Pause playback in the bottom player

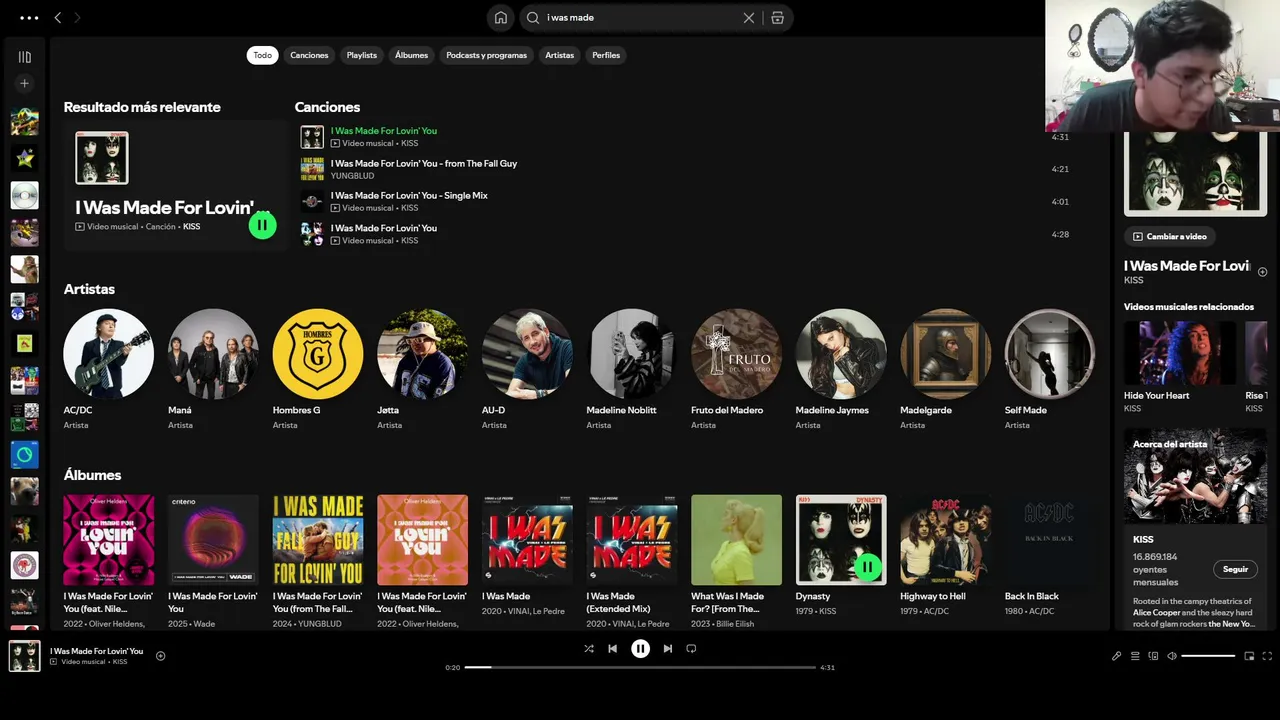pyautogui.click(x=640, y=649)
